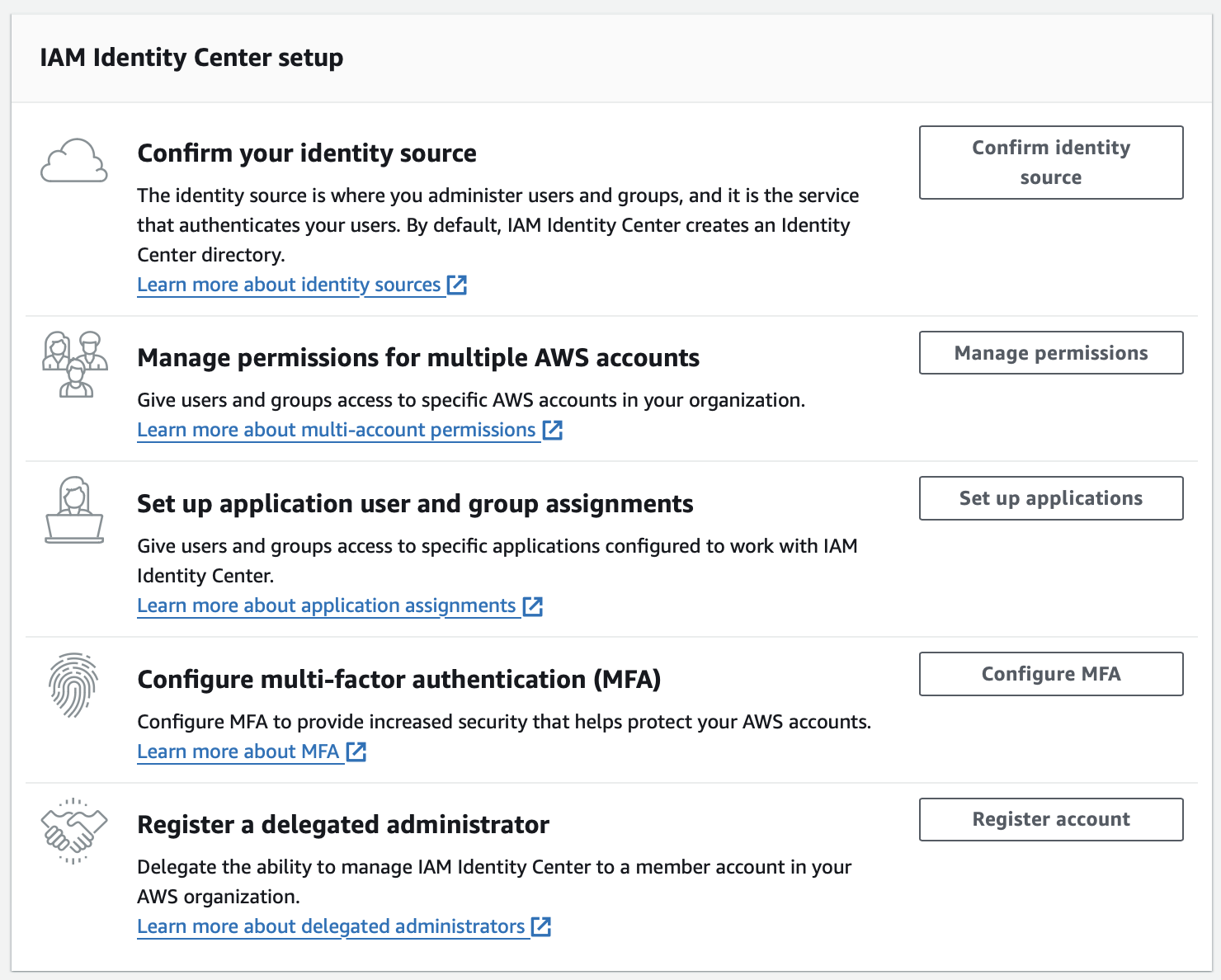Screen dimensions: 1221x980
Task: Click the person-with-laptop application icon
Action: (74, 510)
